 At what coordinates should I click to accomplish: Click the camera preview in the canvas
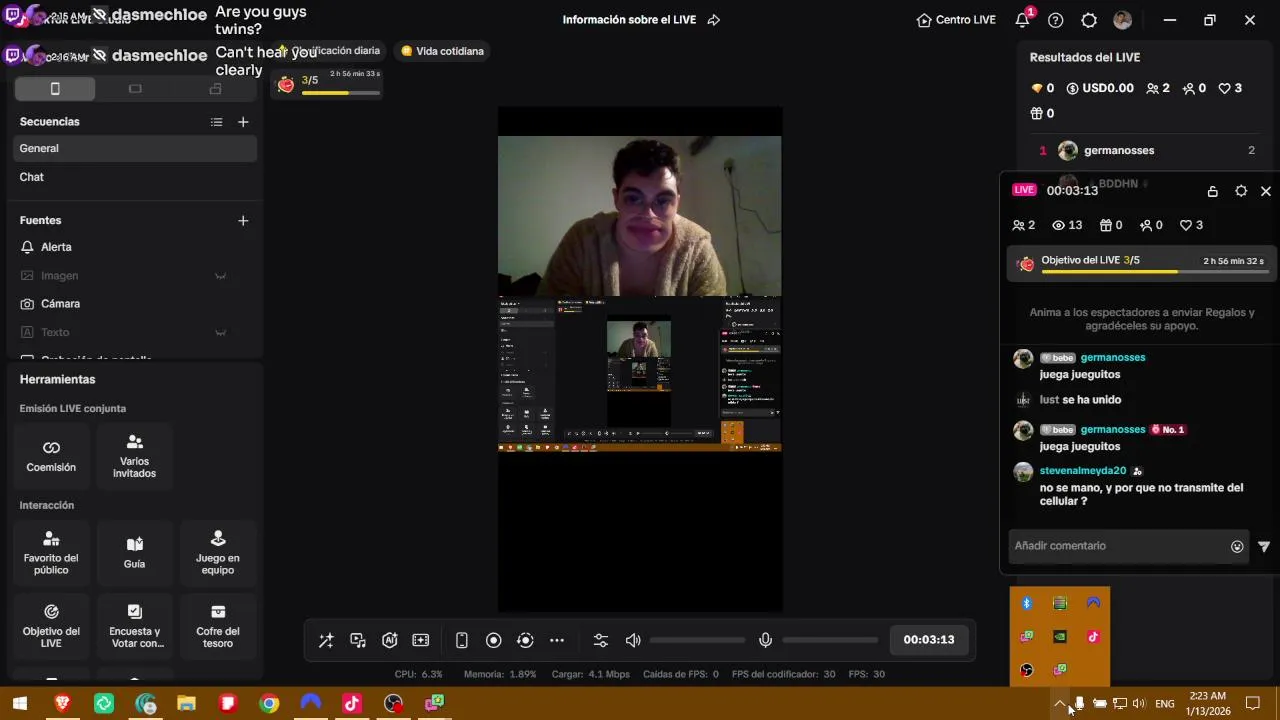640,216
